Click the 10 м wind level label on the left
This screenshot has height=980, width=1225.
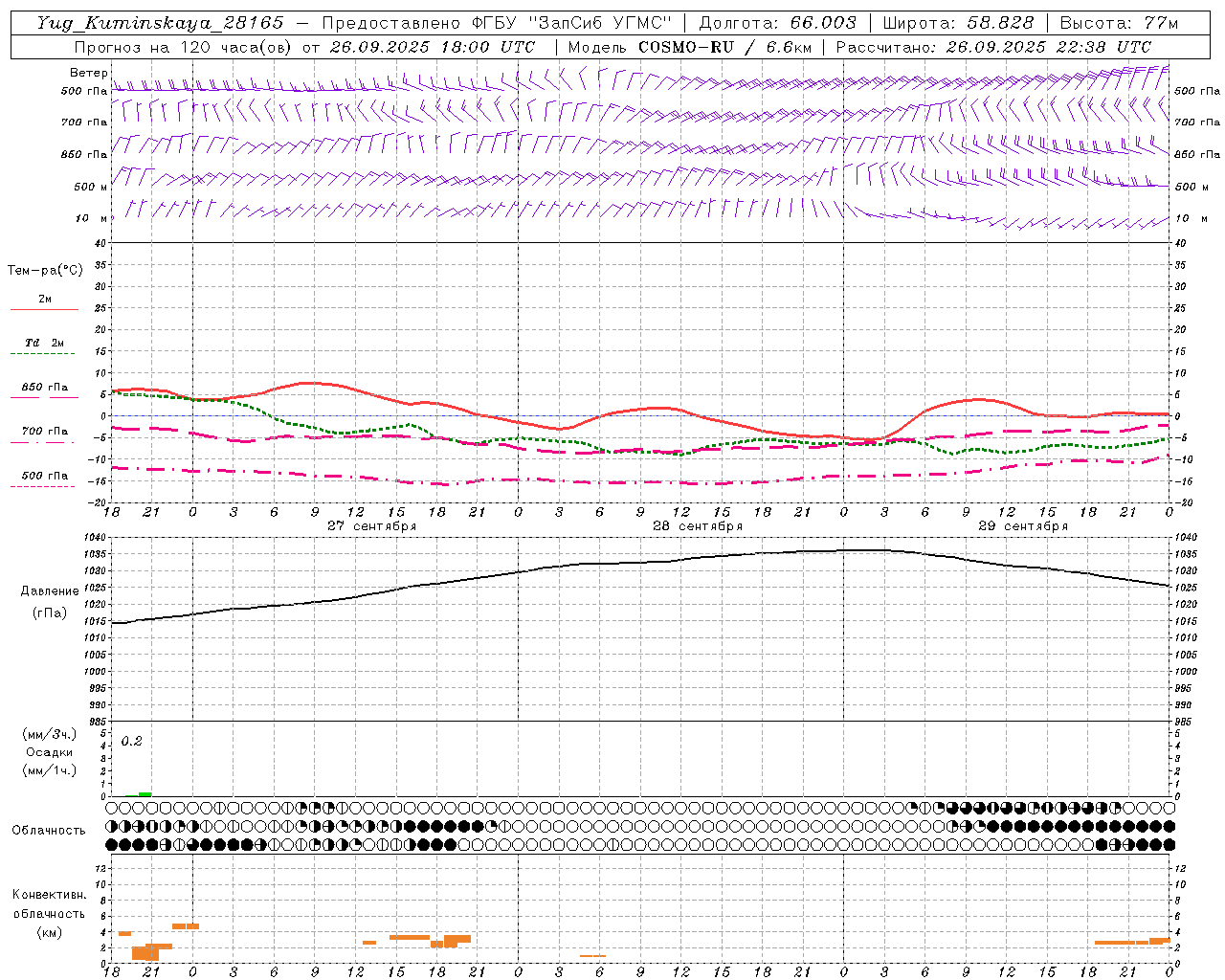[x=92, y=218]
